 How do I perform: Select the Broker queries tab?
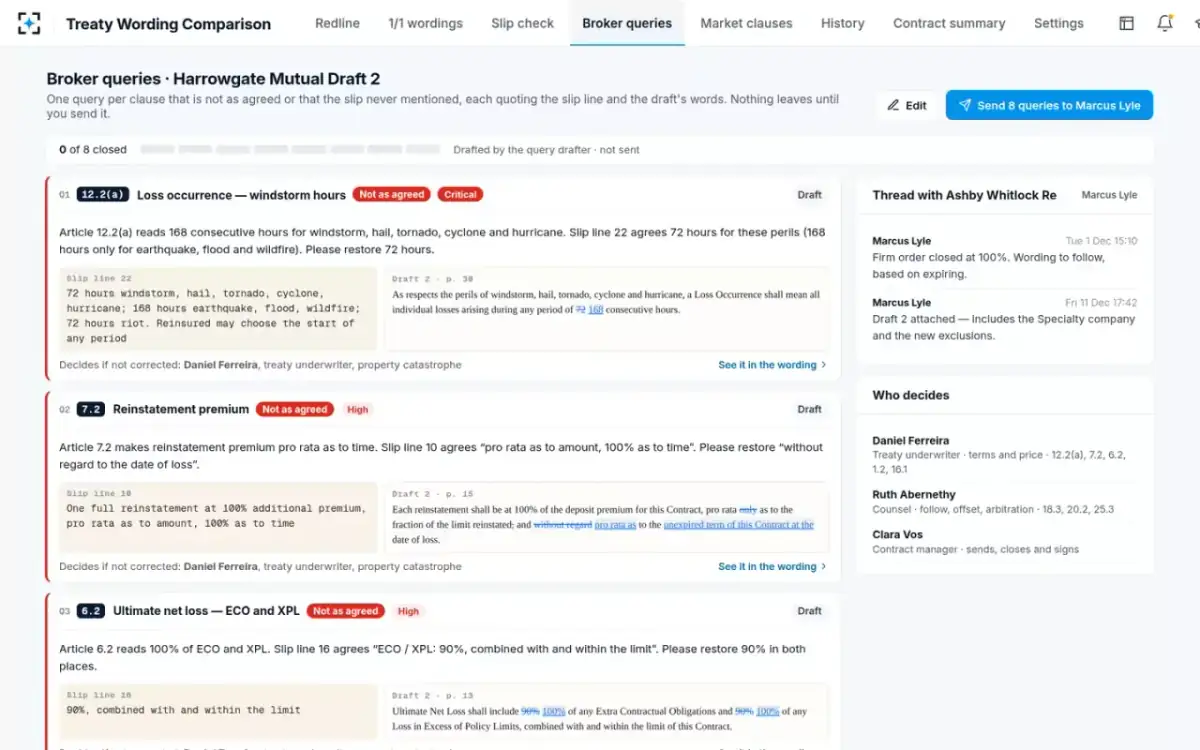coord(627,23)
